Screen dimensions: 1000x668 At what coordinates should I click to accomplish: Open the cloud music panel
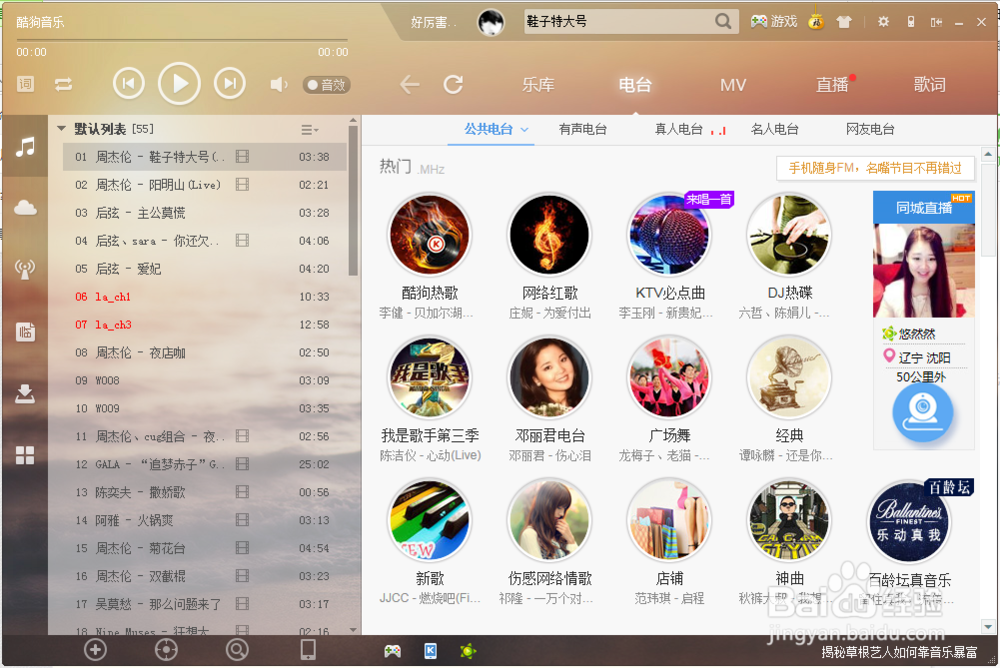(24, 207)
